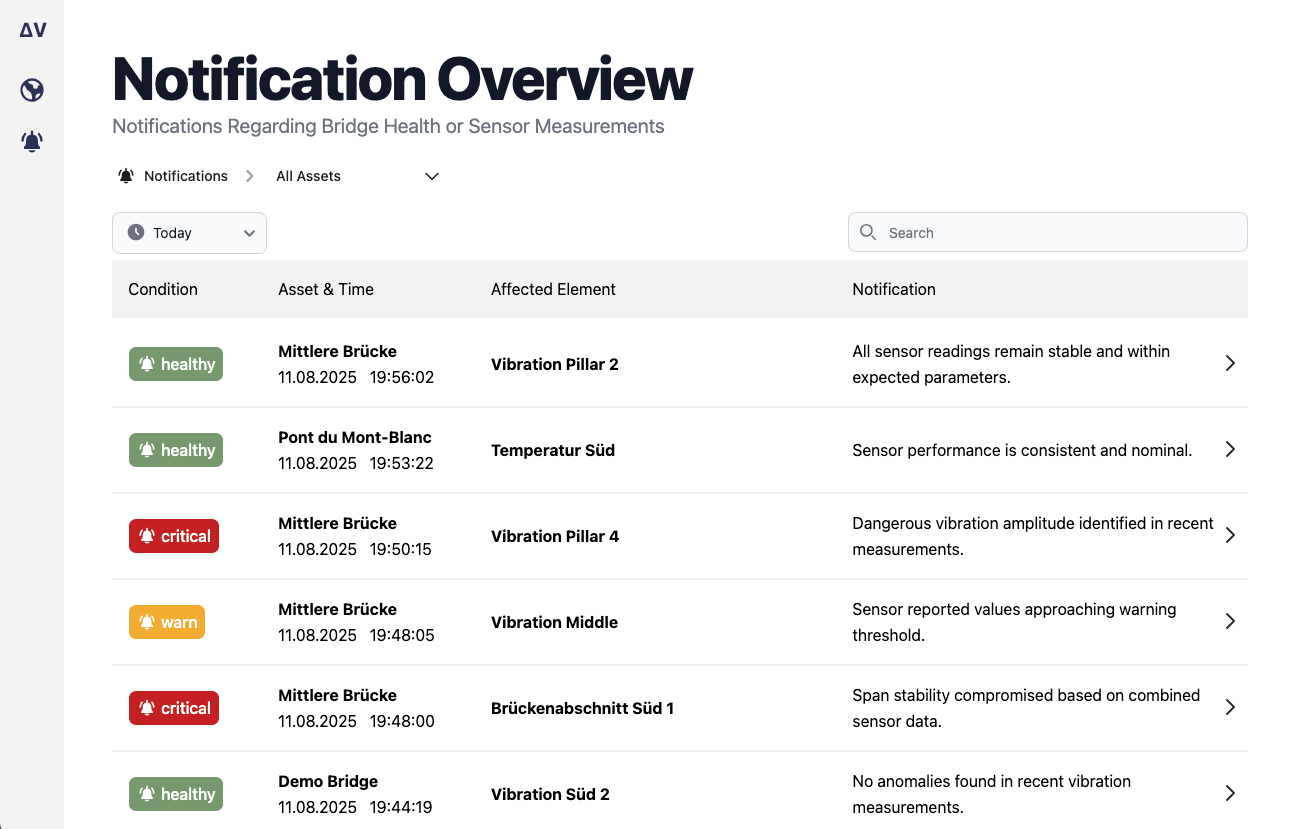Sort by the Affected Element column header
This screenshot has width=1296, height=829.
point(553,289)
